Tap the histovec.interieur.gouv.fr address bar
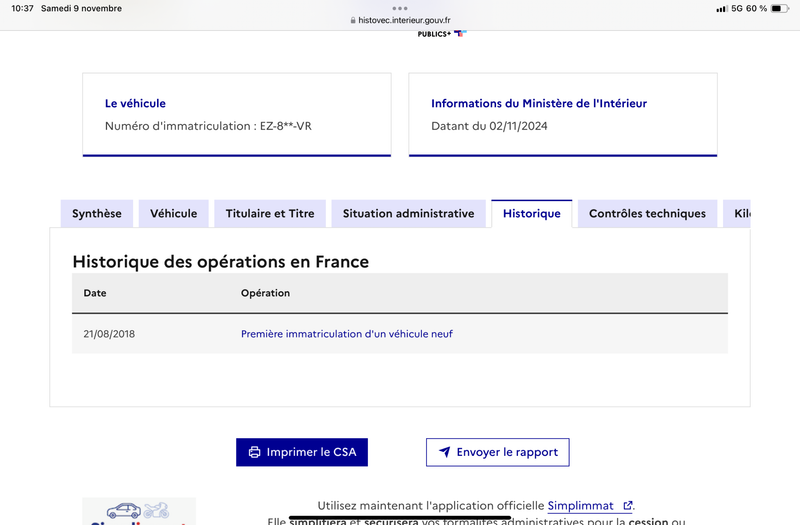The image size is (800, 525). [400, 20]
